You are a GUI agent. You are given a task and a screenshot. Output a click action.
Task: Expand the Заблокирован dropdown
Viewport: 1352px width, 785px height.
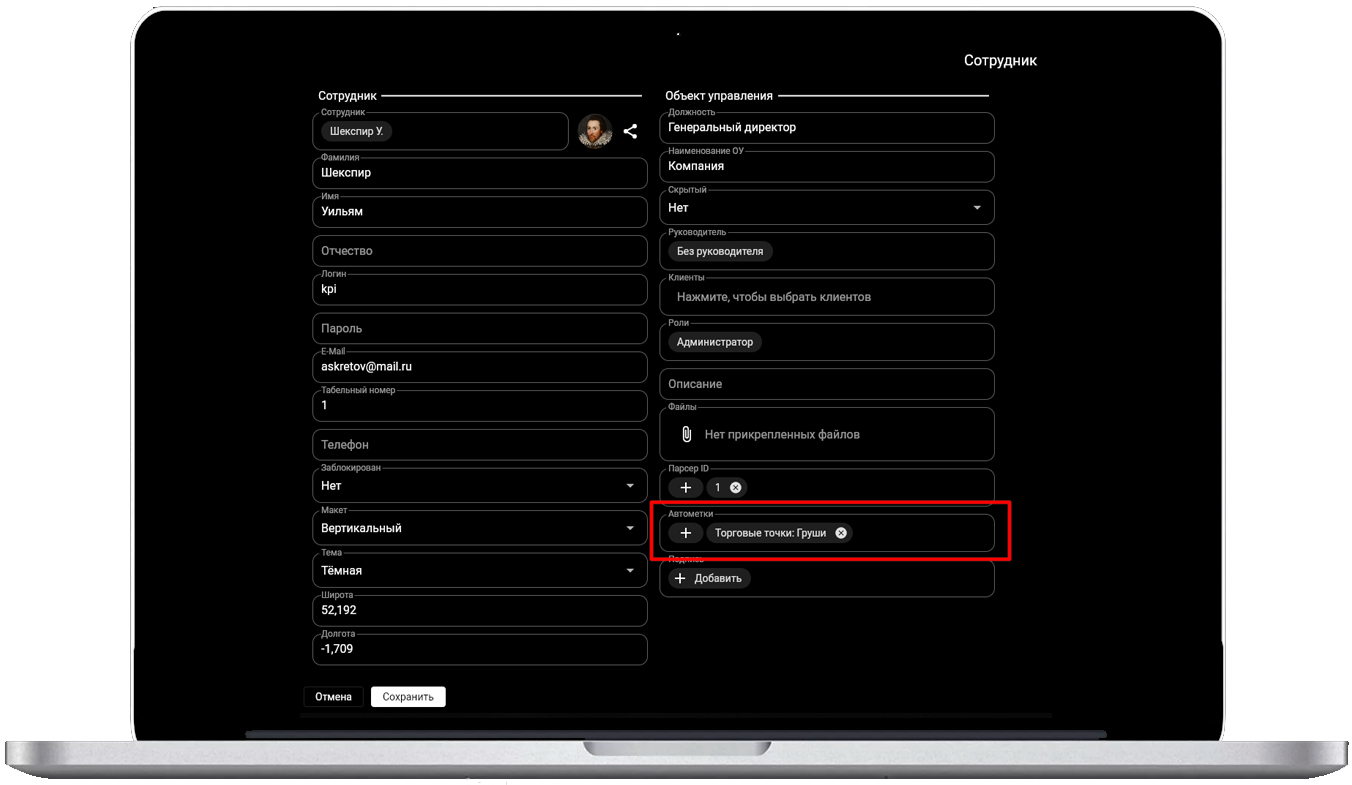[x=630, y=486]
